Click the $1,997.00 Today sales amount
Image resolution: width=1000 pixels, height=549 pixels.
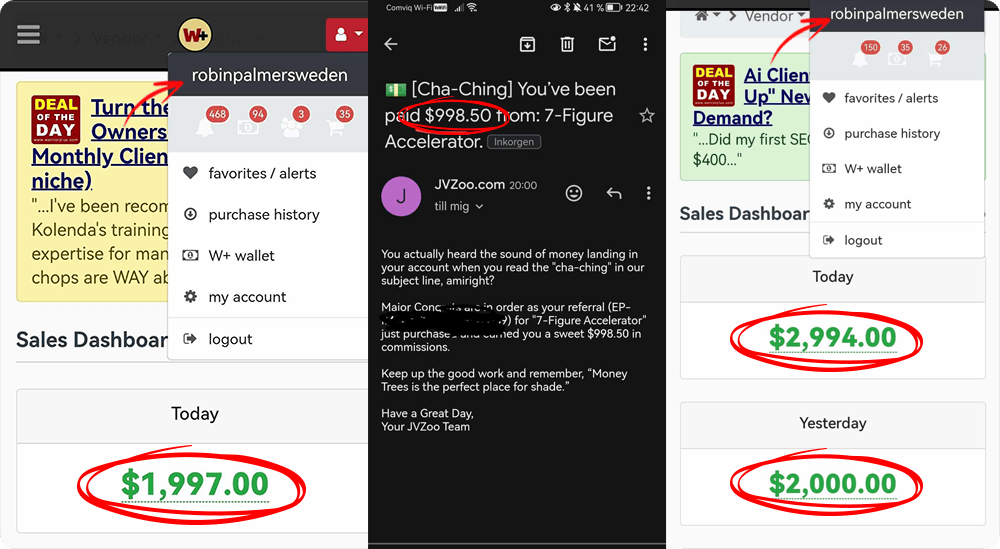click(x=194, y=483)
